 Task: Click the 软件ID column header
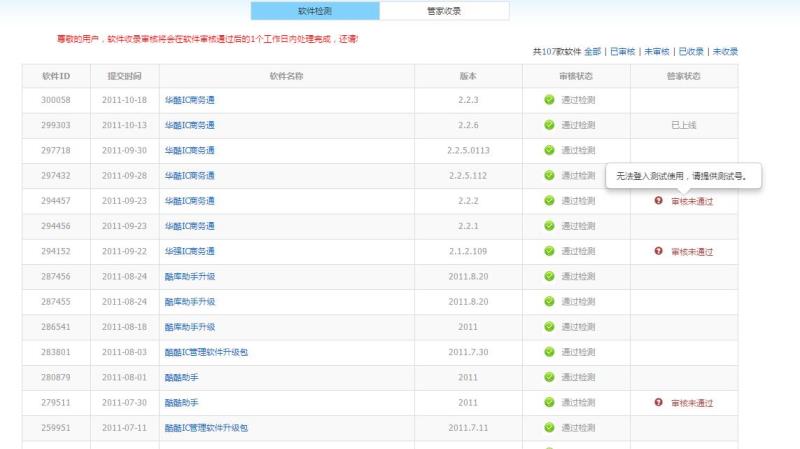pos(56,76)
